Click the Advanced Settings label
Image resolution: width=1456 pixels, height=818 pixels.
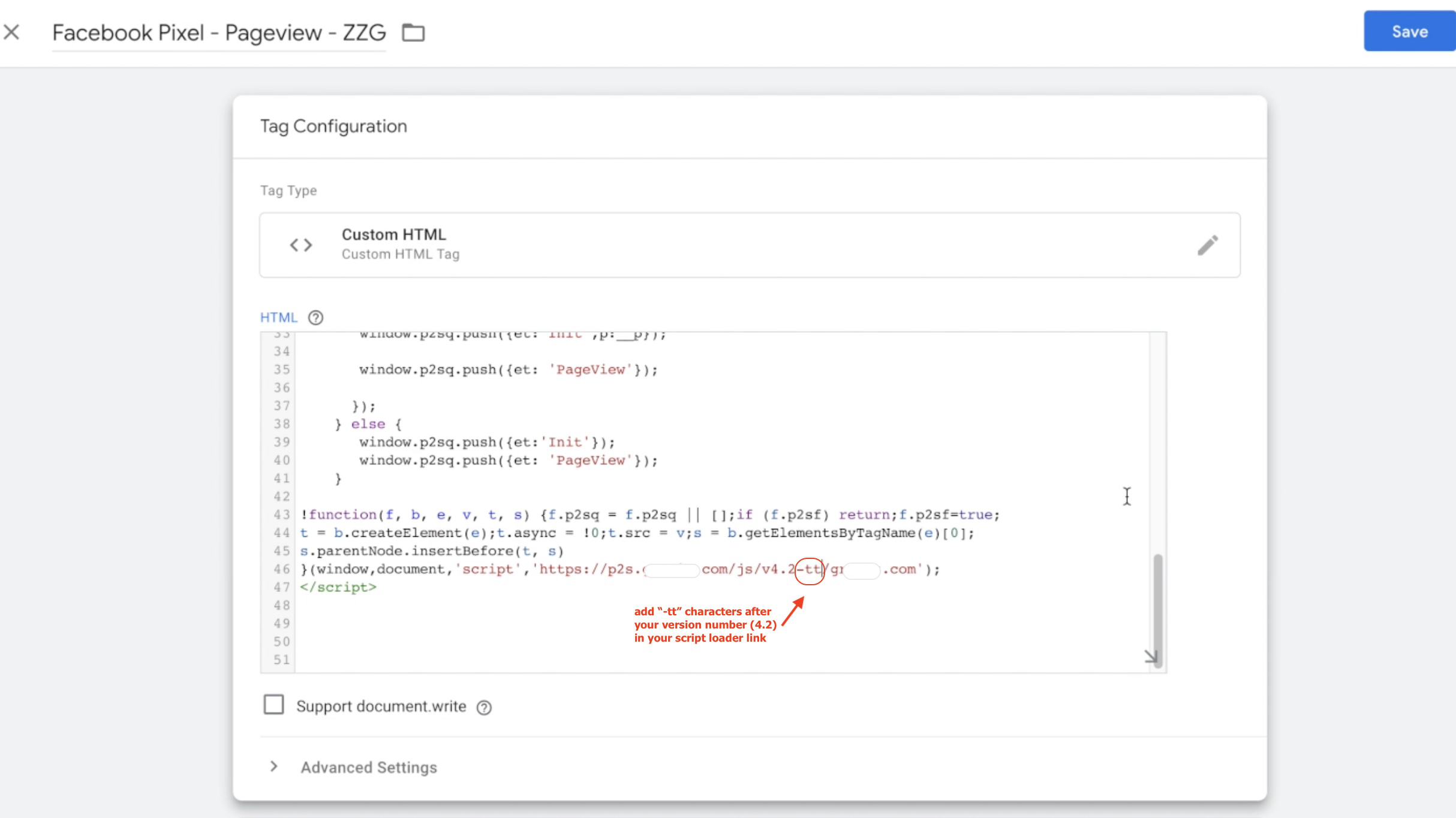coord(369,767)
